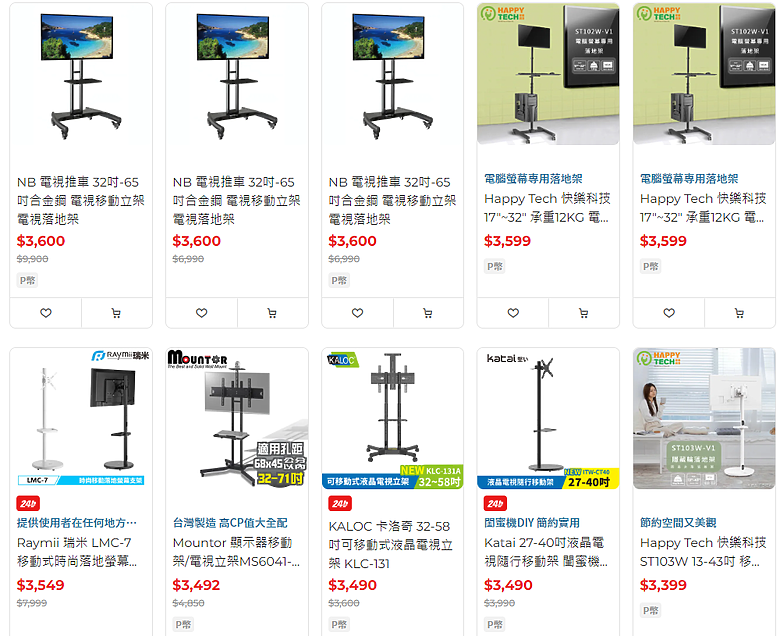Open the Katai 27-40吋 mobile stand link
The height and width of the screenshot is (636, 780).
(546, 552)
